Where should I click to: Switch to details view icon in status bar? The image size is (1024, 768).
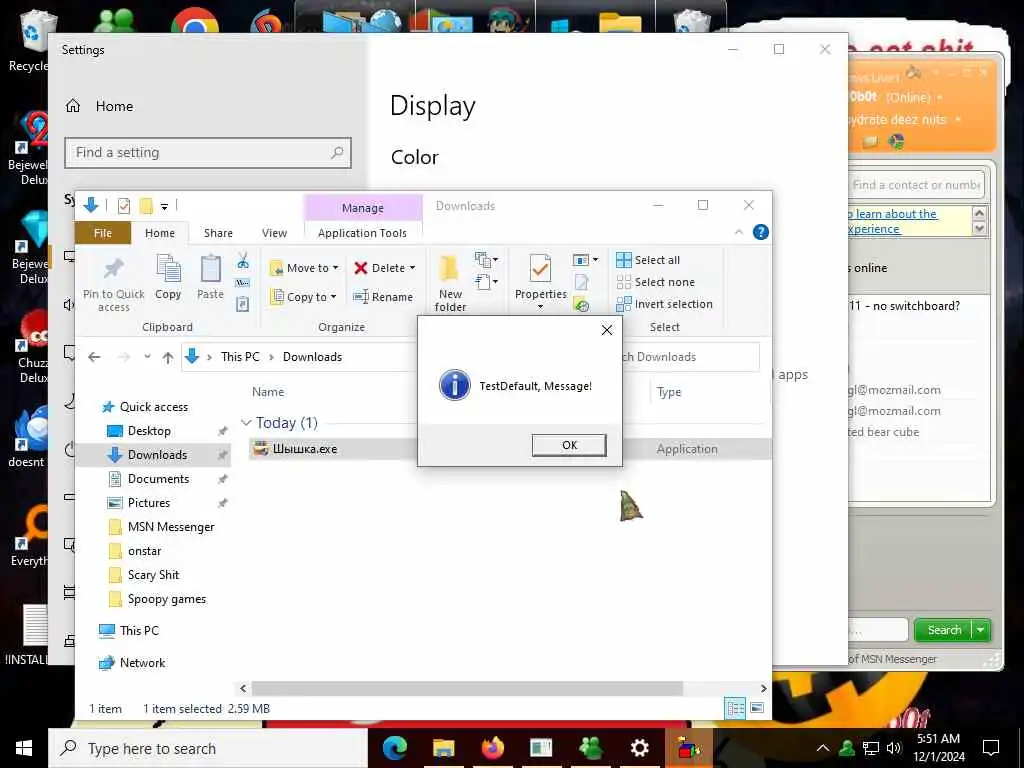(x=735, y=708)
